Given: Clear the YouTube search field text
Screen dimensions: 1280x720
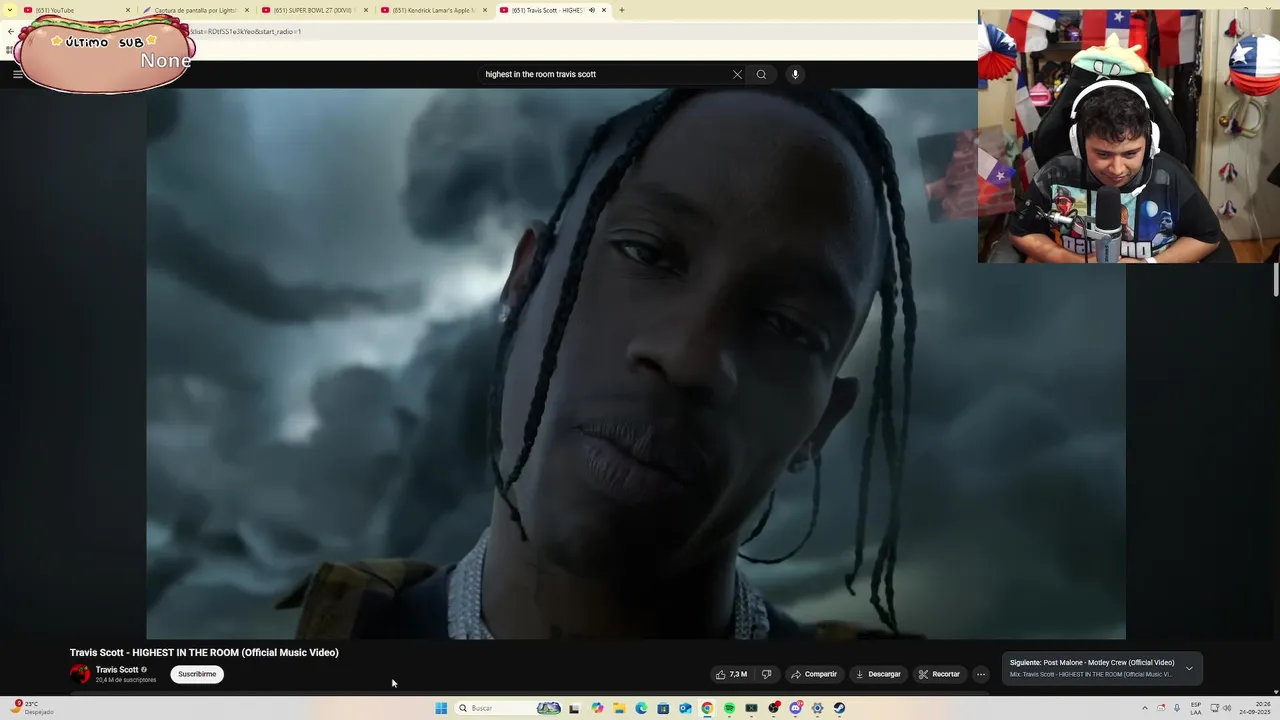Looking at the screenshot, I should pos(737,74).
